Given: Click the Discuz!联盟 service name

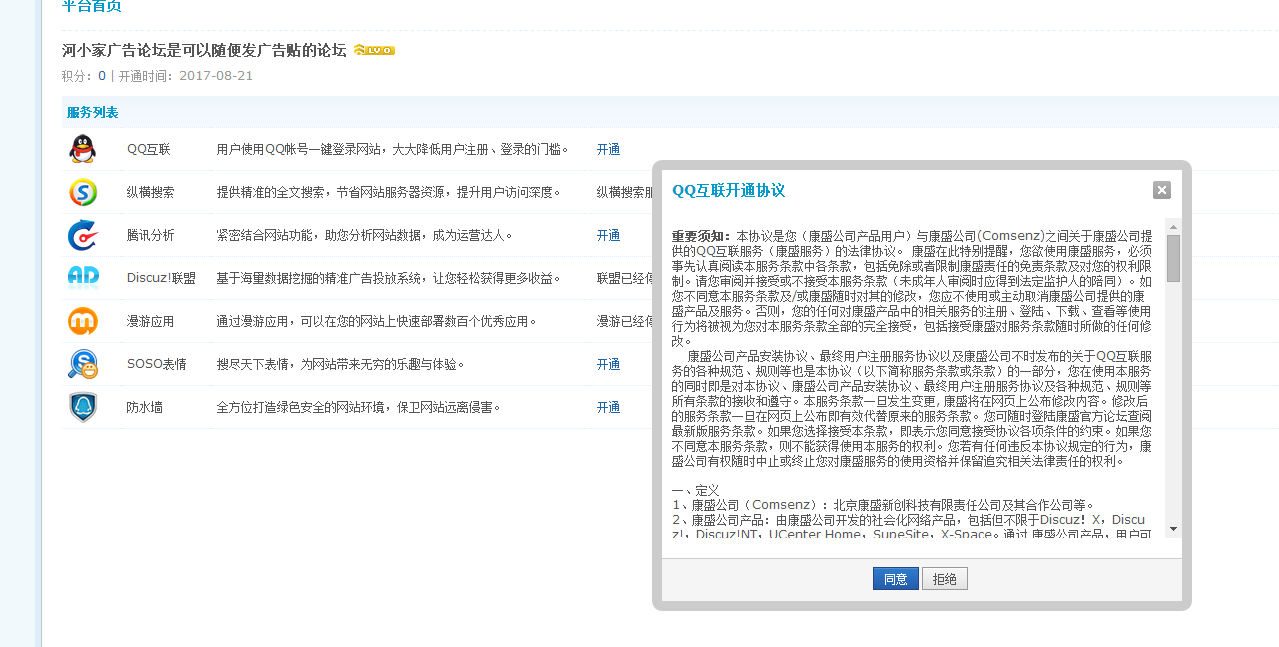Looking at the screenshot, I should click(x=161, y=279).
